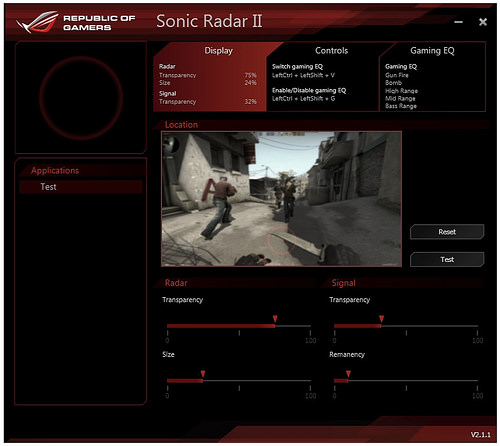Click the ROG Republic of Gamers logo
The image size is (500, 446).
pos(76,22)
